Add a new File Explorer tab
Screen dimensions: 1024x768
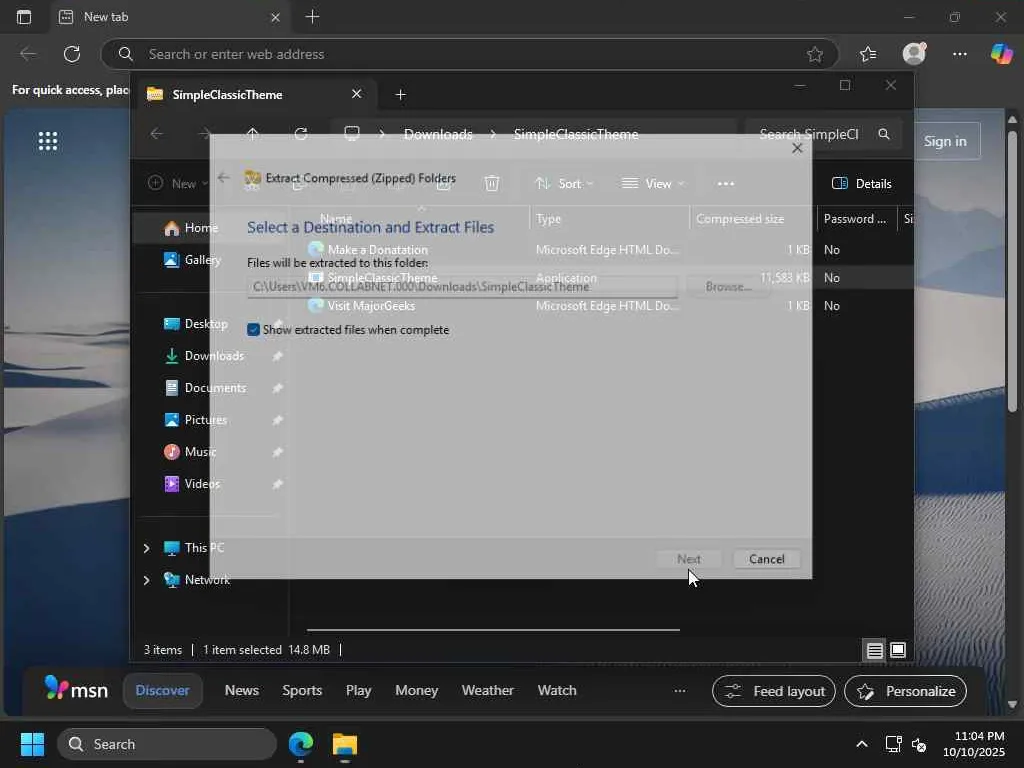[401, 94]
